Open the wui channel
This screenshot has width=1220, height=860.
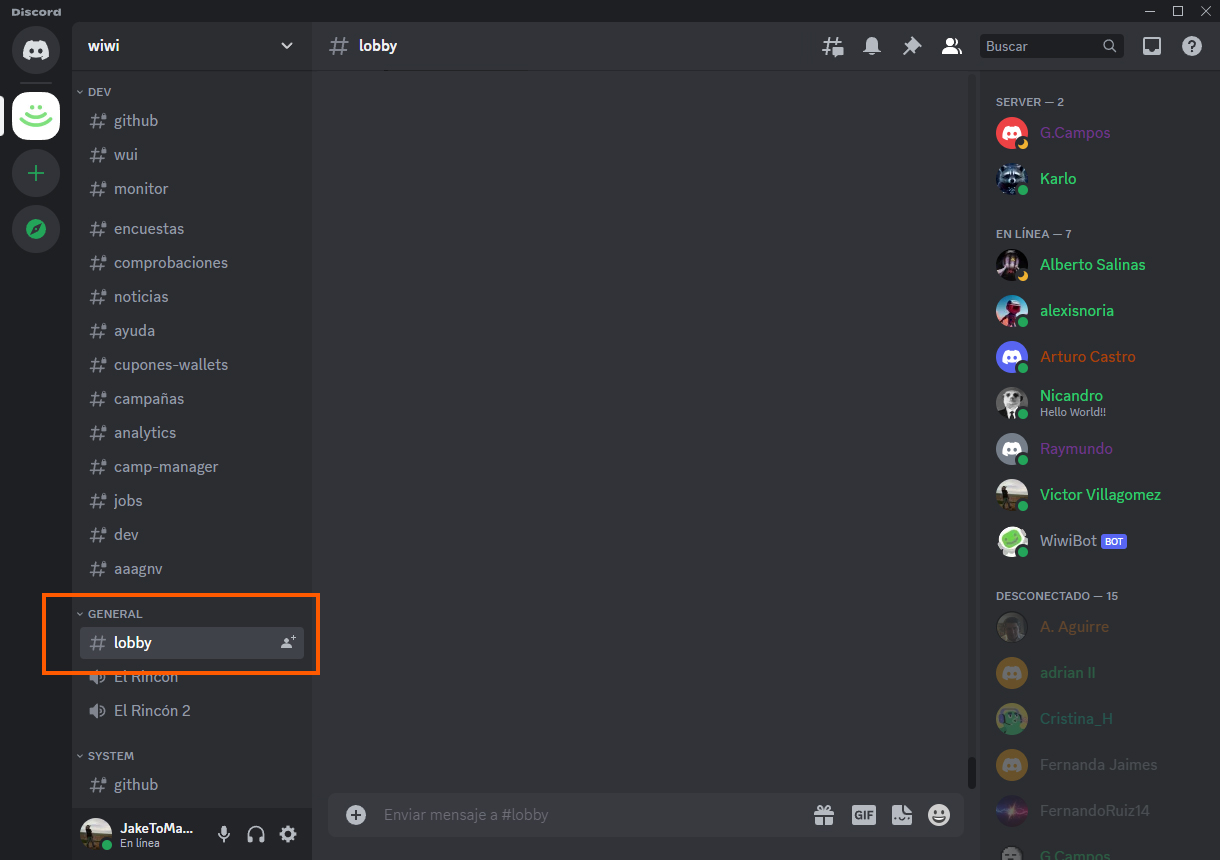click(x=192, y=155)
